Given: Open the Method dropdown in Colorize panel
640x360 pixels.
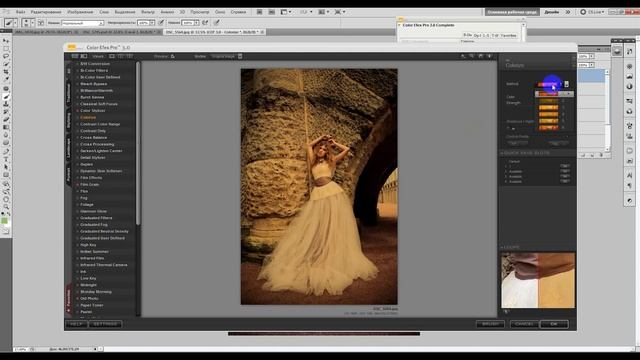Looking at the screenshot, I should [x=549, y=84].
